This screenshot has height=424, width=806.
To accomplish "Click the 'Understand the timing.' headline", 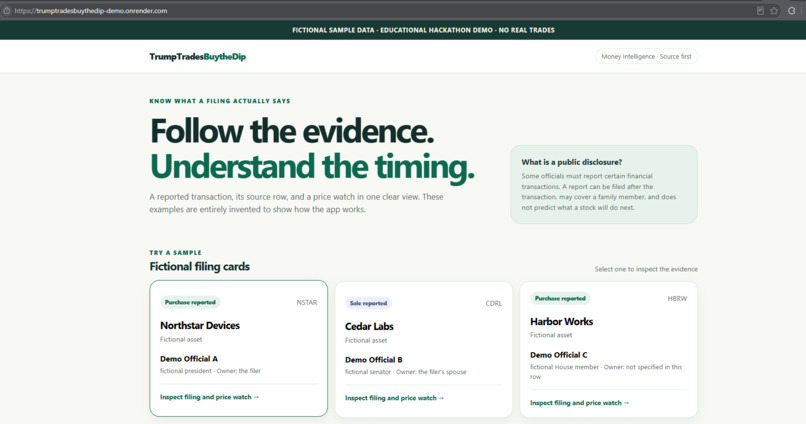I will tap(312, 167).
